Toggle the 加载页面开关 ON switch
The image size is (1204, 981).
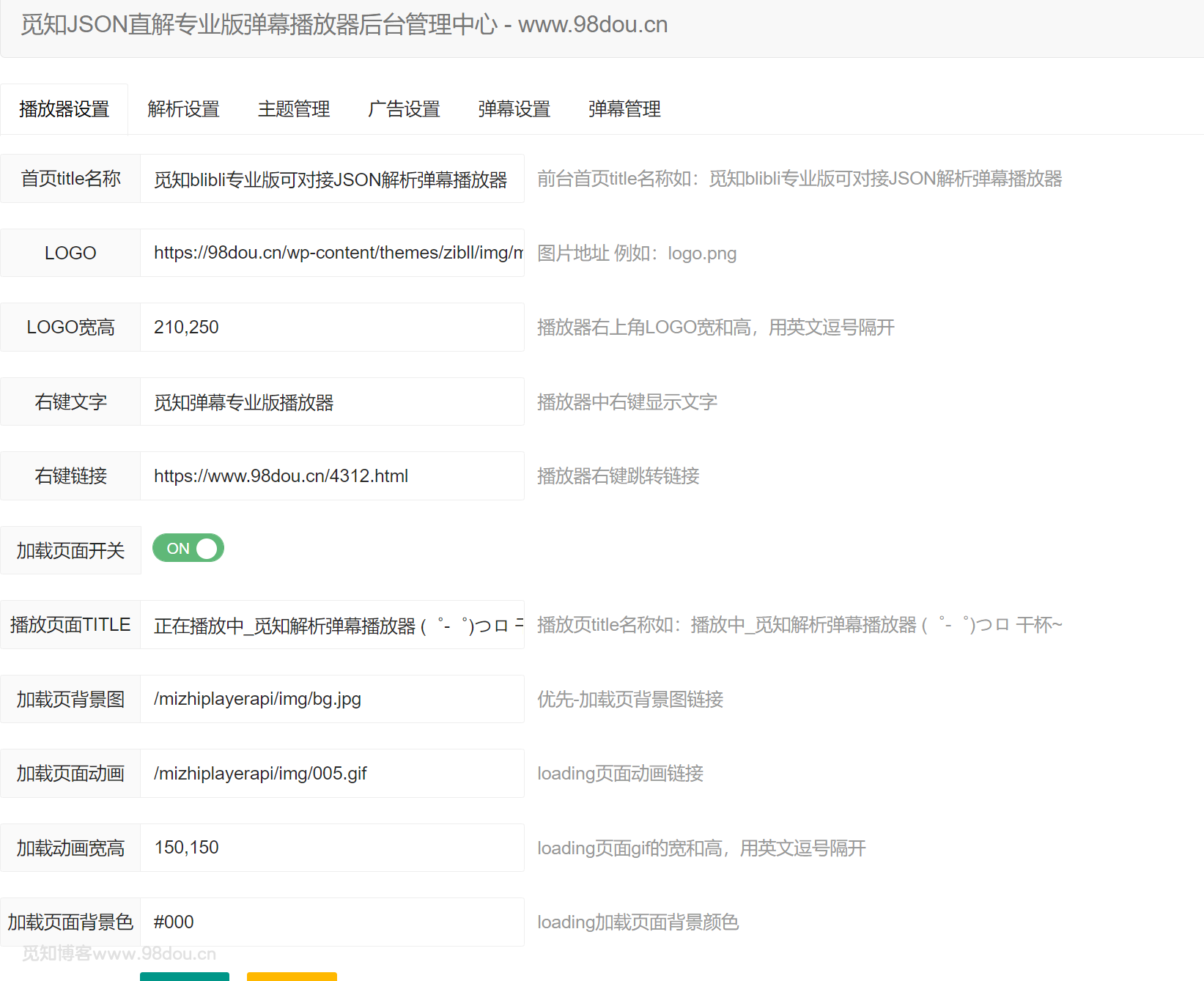(x=188, y=548)
